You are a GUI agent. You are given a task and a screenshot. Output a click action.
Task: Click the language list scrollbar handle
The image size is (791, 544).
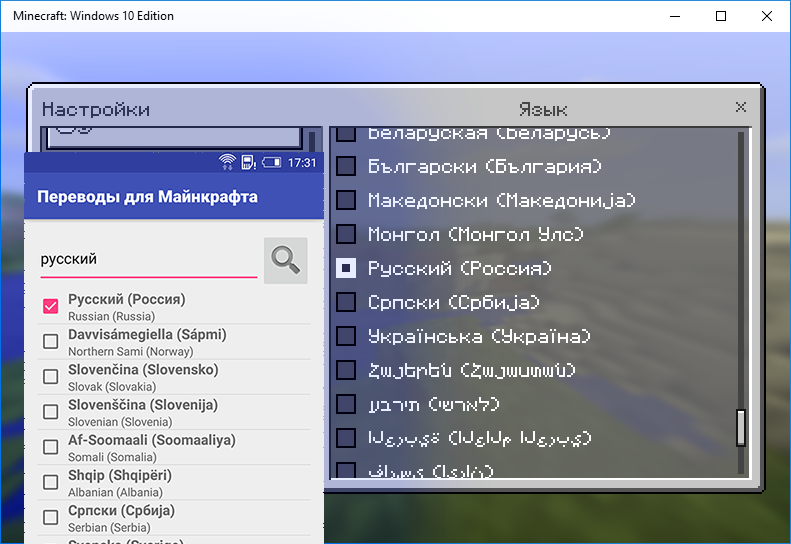(741, 427)
